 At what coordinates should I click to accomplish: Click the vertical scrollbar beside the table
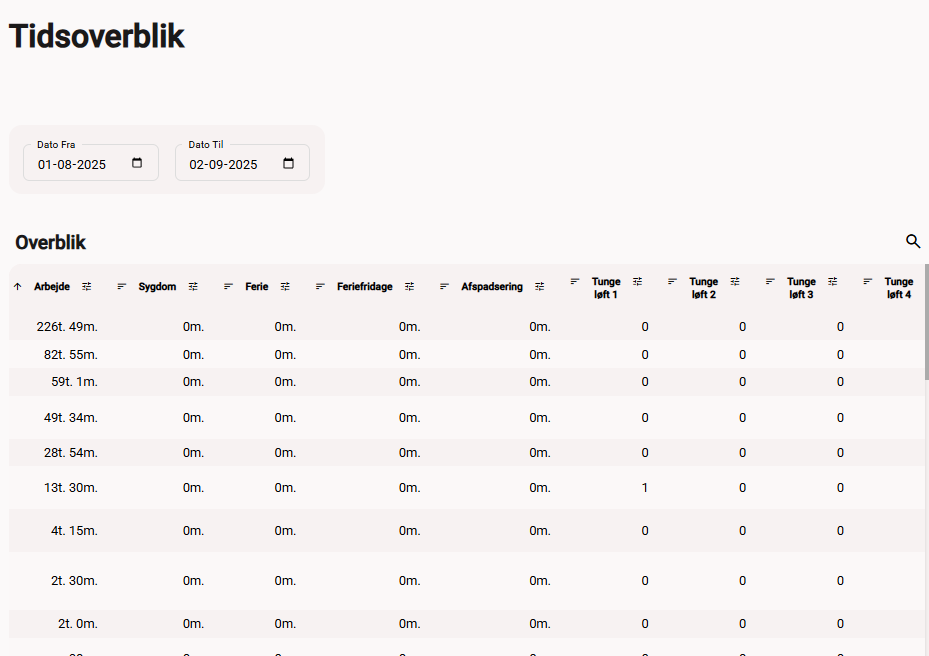pos(926,320)
